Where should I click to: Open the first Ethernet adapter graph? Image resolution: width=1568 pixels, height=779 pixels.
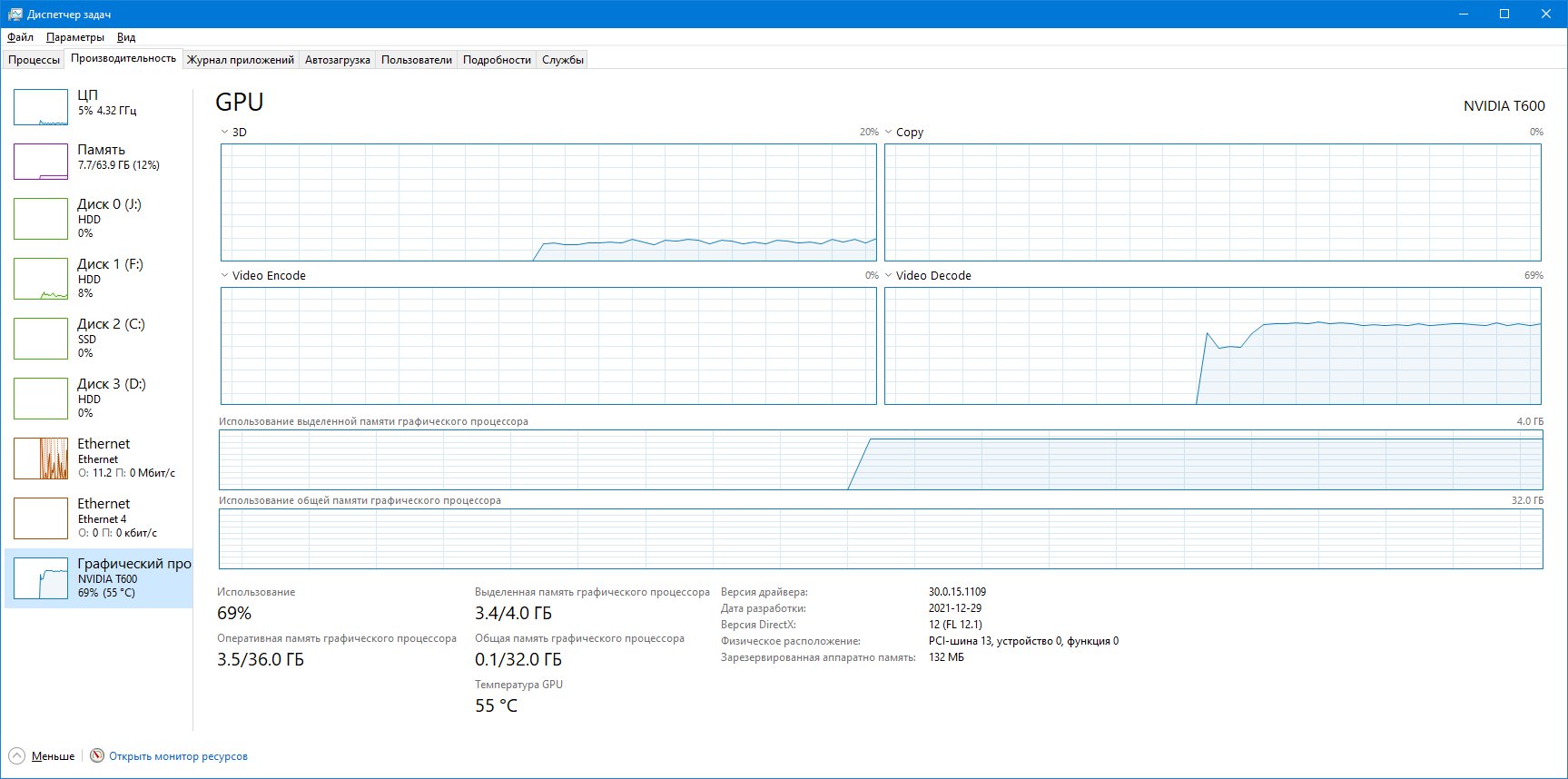point(41,458)
